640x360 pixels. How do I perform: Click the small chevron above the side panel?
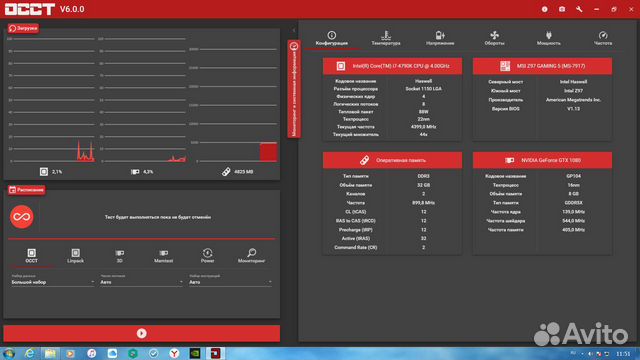click(x=294, y=30)
